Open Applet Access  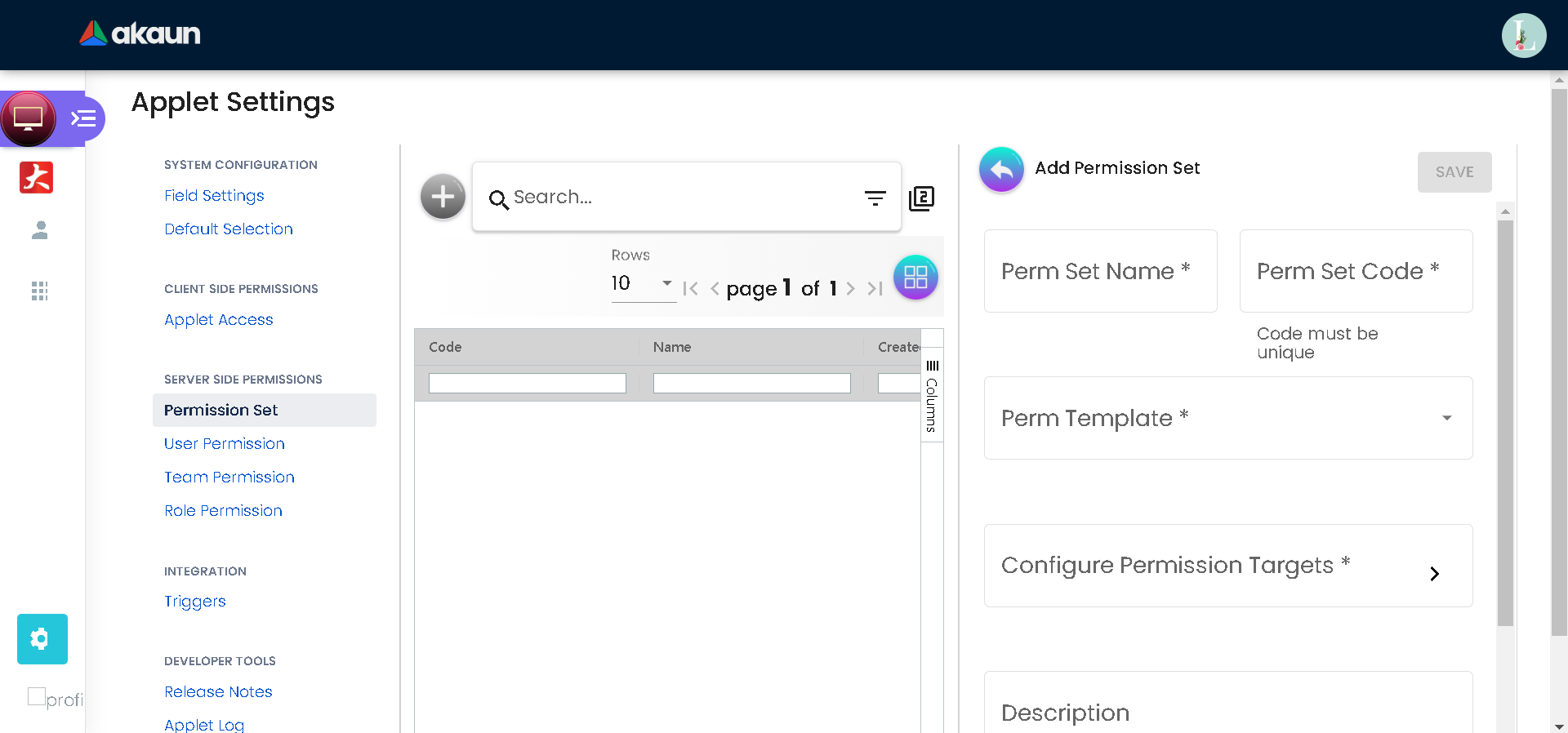pos(219,320)
